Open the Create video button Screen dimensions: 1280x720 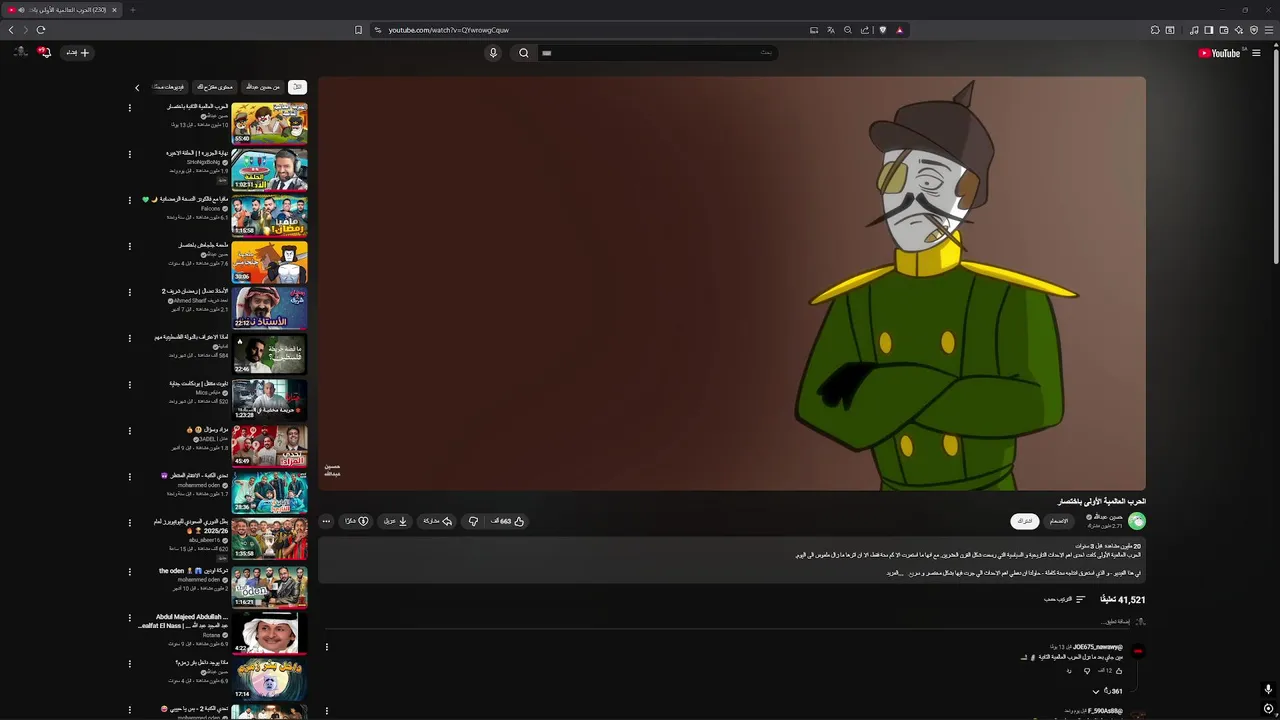point(78,52)
